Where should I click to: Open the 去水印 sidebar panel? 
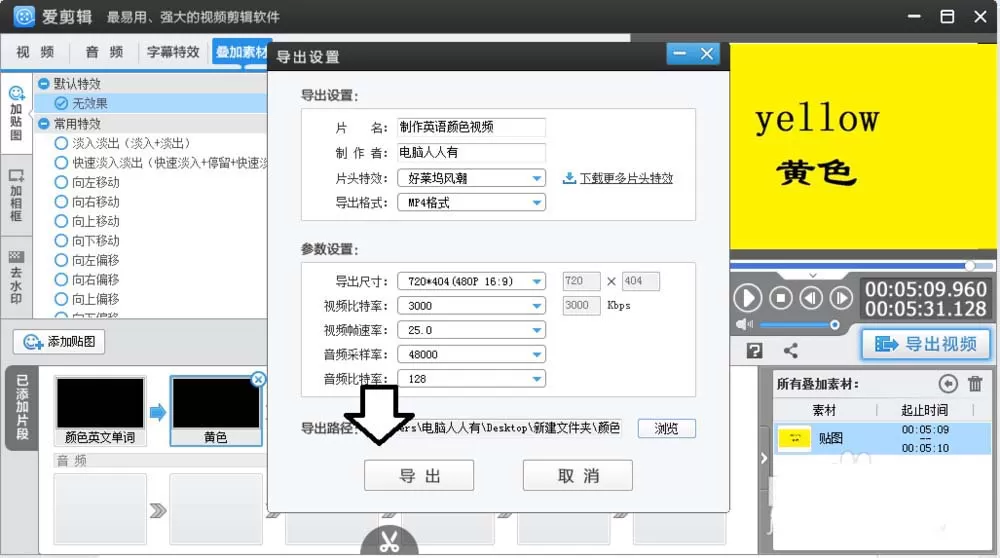tap(16, 277)
